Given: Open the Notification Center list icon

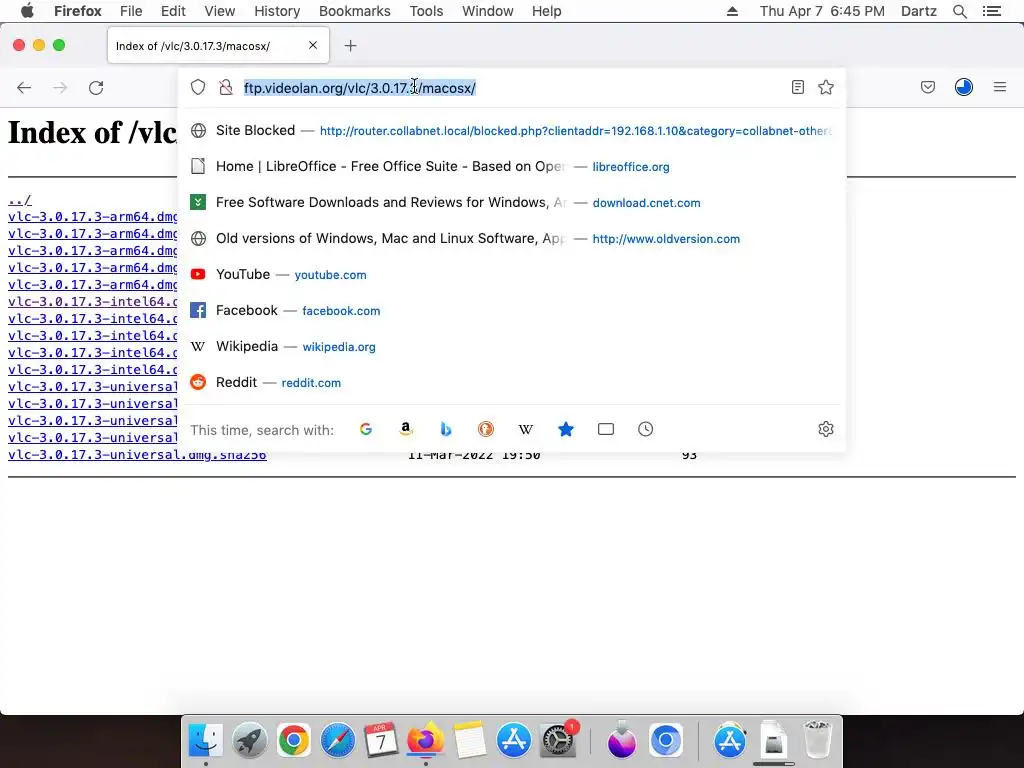Looking at the screenshot, I should pos(992,11).
